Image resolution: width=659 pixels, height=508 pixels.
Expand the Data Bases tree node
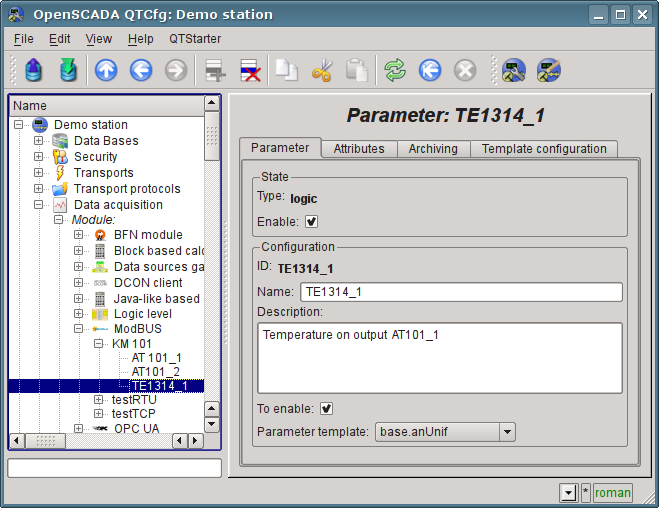(x=38, y=140)
